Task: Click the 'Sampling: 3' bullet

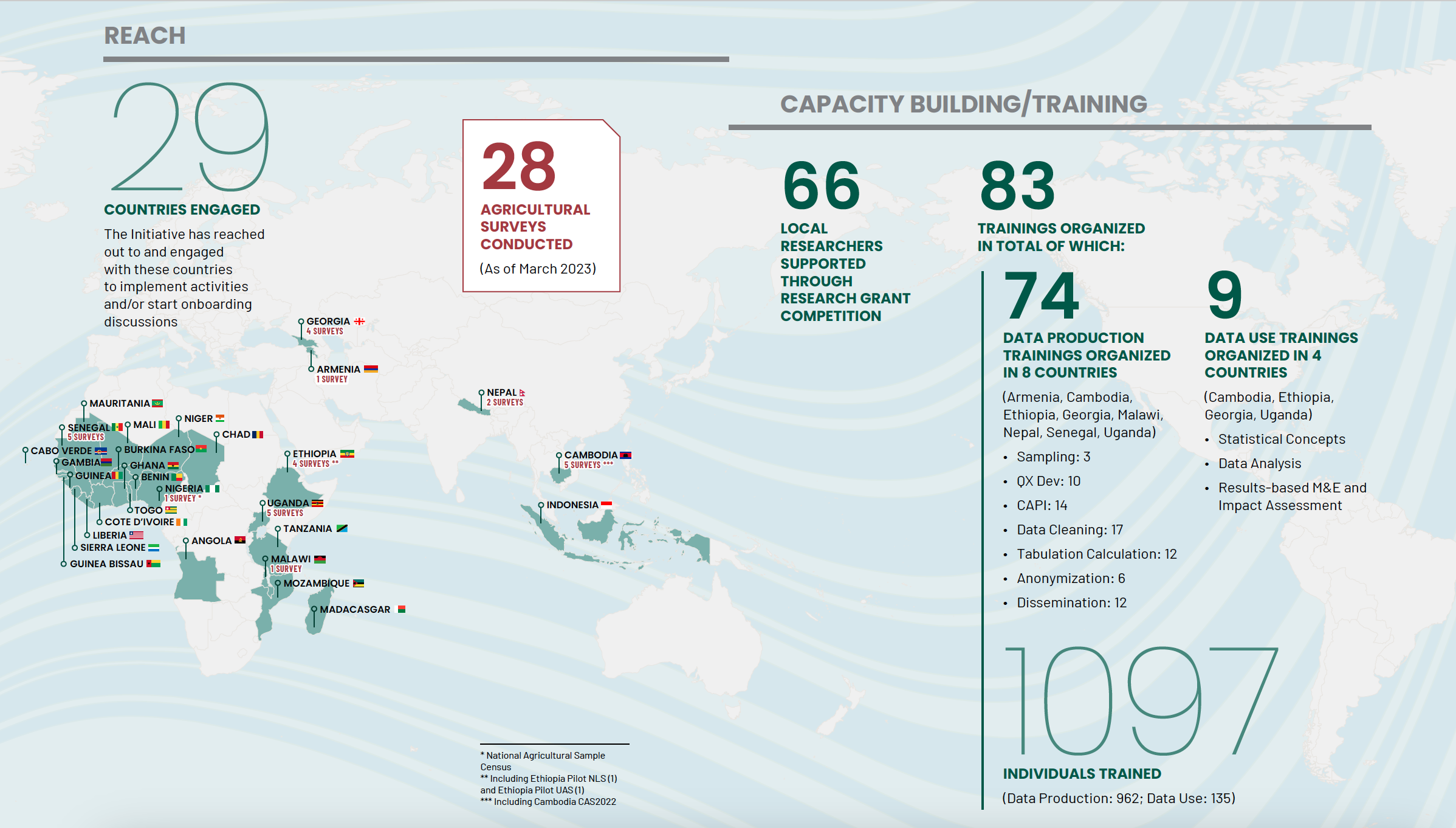Action: click(x=1054, y=457)
